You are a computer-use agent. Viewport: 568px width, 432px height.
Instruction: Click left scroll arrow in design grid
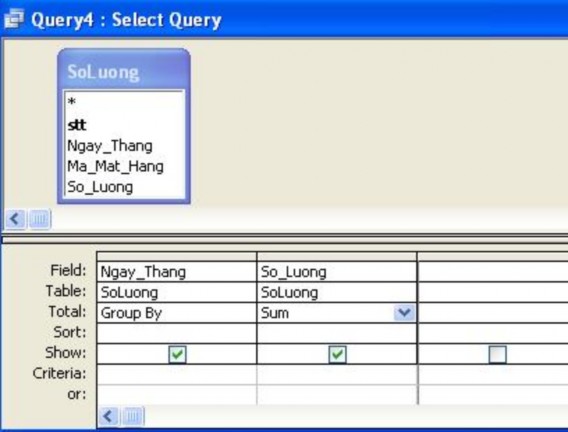point(108,416)
